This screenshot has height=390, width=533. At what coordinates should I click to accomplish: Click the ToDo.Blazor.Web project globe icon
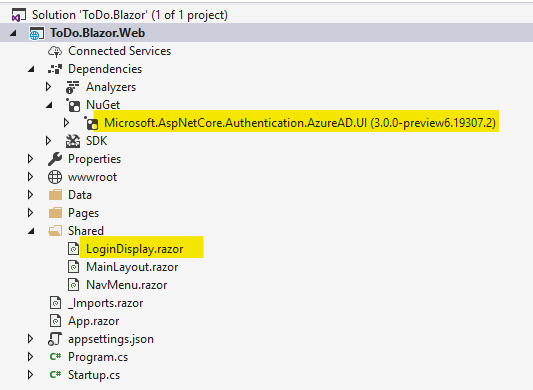click(37, 33)
